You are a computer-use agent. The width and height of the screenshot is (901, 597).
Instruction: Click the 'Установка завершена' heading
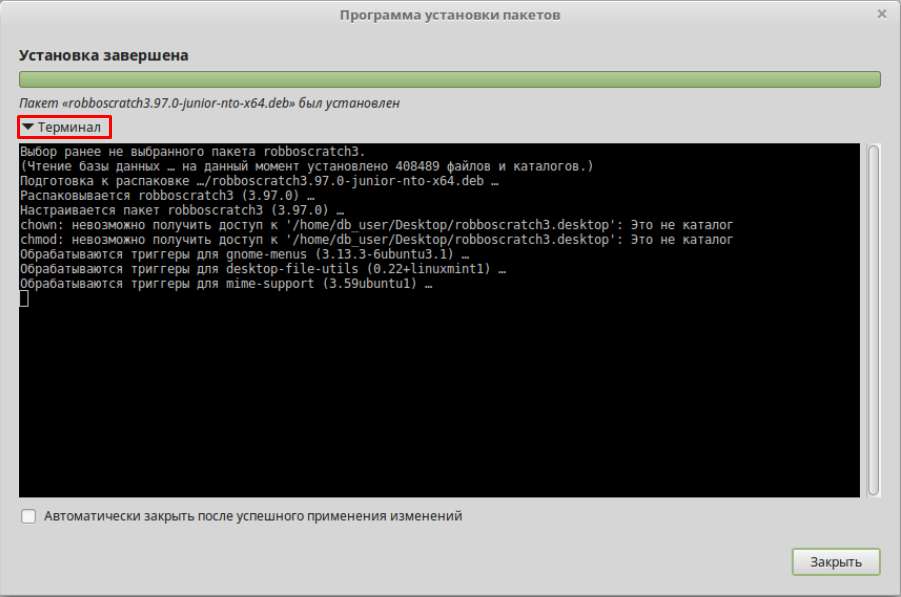pyautogui.click(x=103, y=55)
